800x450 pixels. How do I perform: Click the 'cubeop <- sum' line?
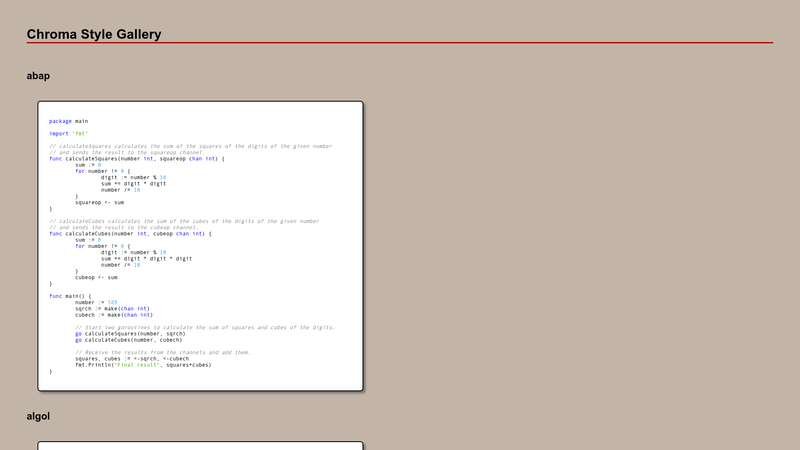coord(96,278)
